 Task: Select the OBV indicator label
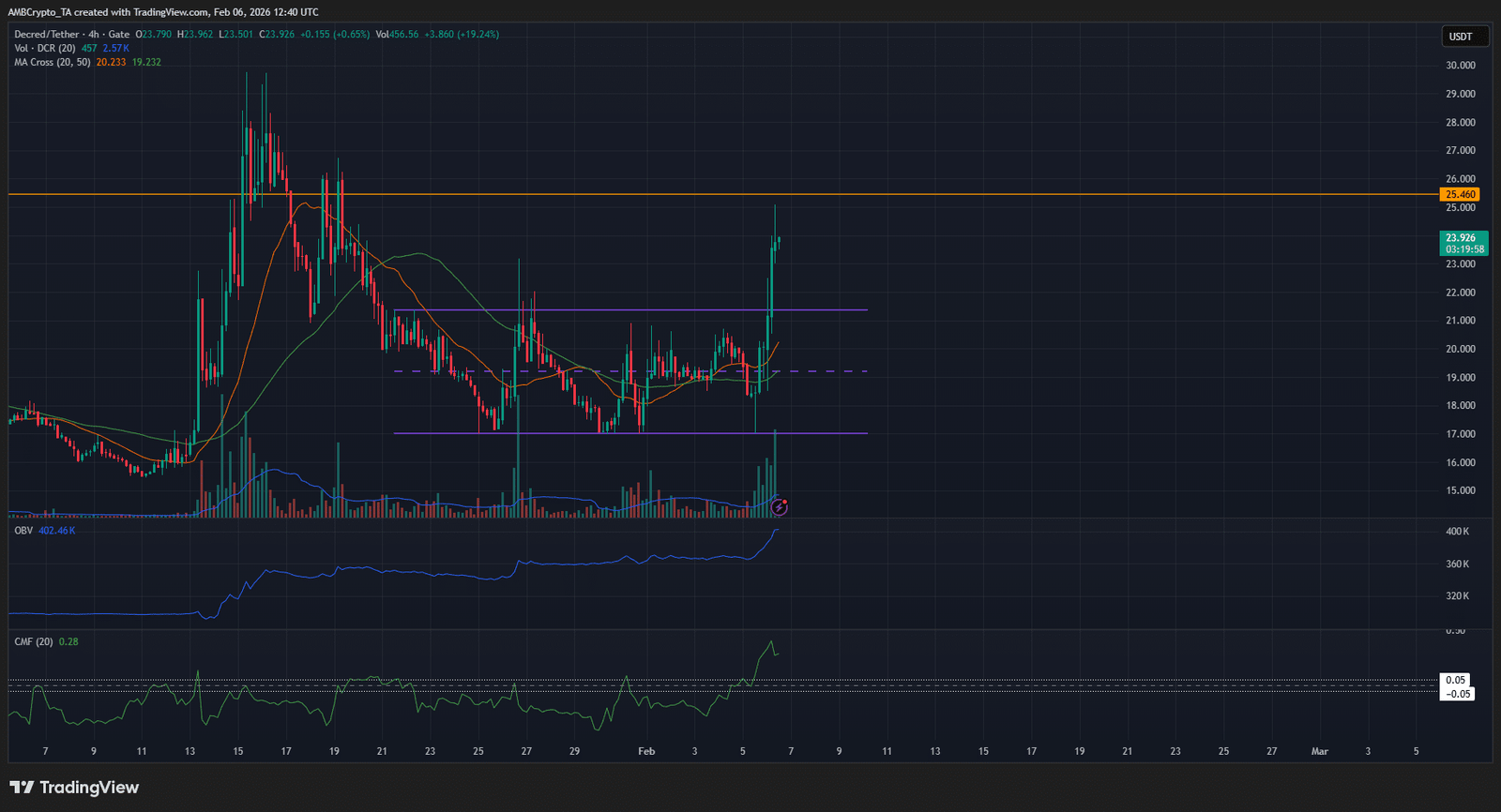pyautogui.click(x=23, y=531)
